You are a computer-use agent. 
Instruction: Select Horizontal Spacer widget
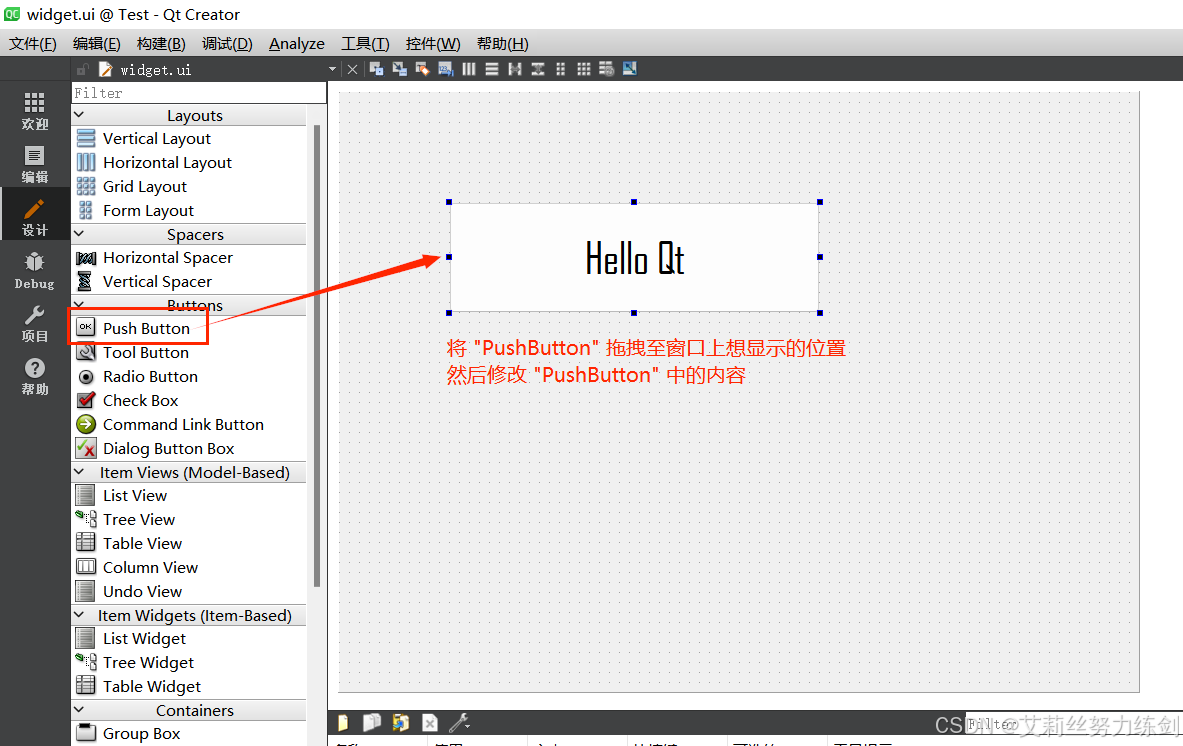(189, 258)
